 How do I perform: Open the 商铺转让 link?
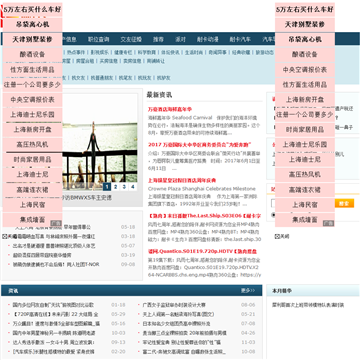coord(156,61)
